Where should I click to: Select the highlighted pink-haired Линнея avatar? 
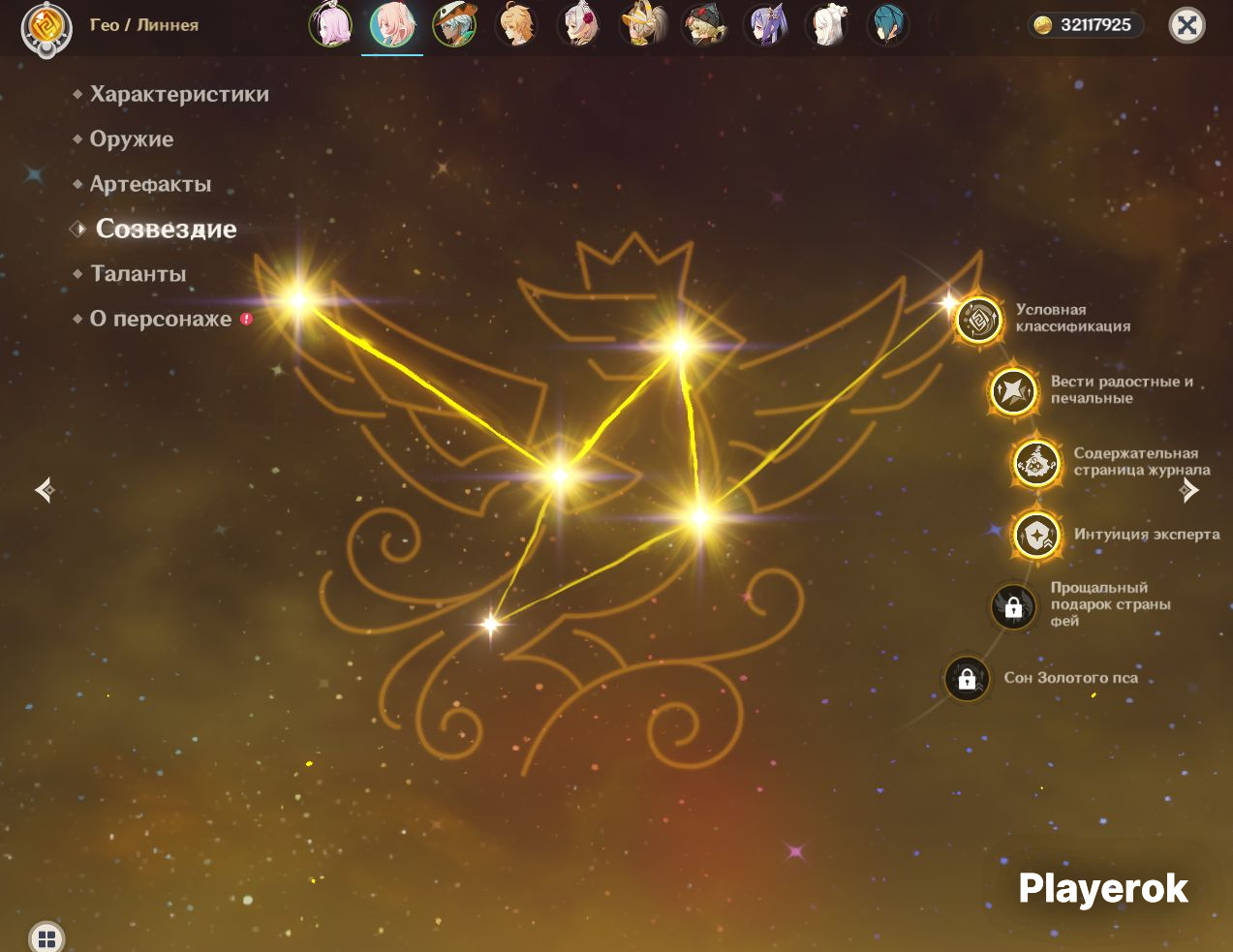click(x=392, y=24)
